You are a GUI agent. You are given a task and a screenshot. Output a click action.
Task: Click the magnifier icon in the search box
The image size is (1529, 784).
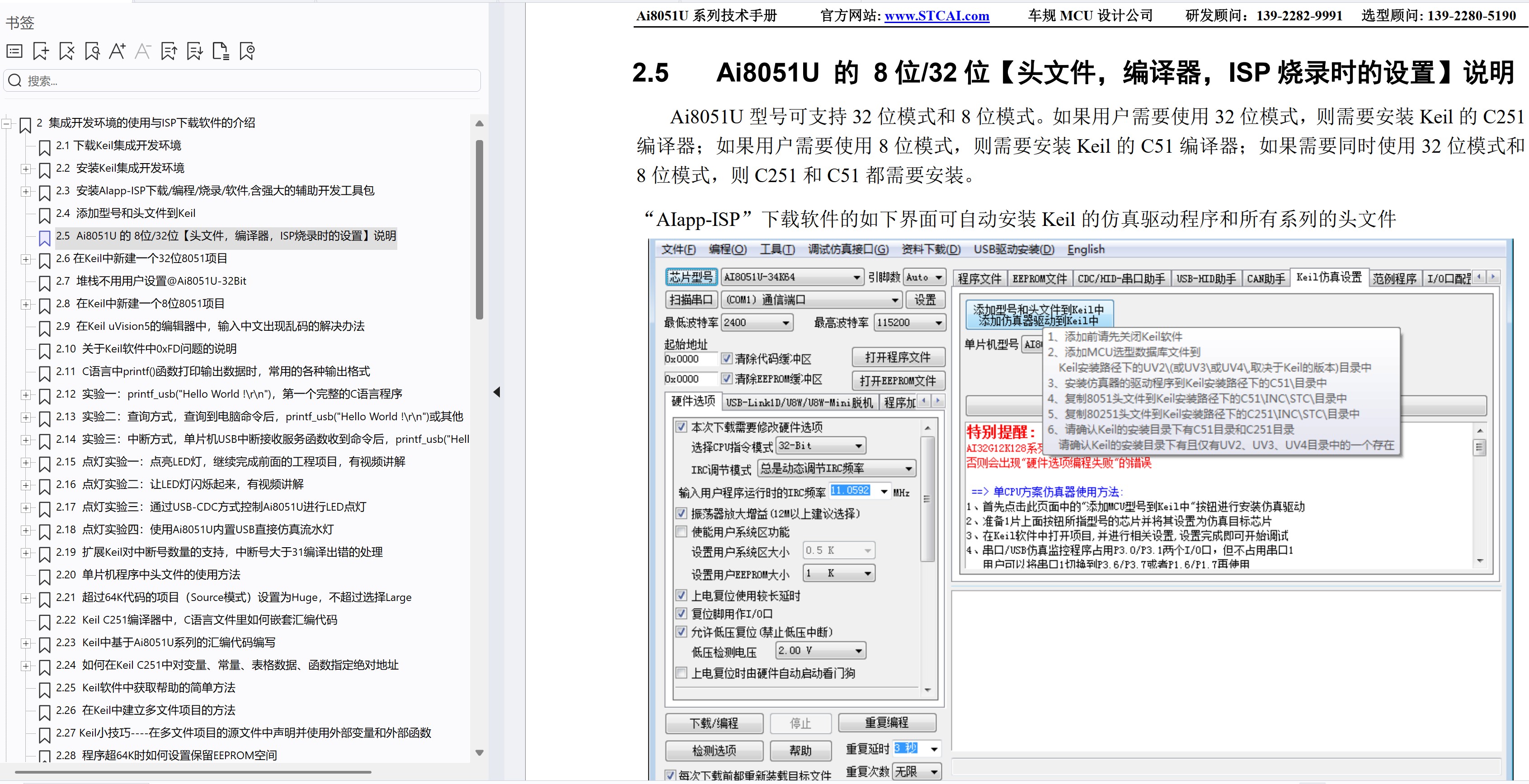[x=15, y=81]
